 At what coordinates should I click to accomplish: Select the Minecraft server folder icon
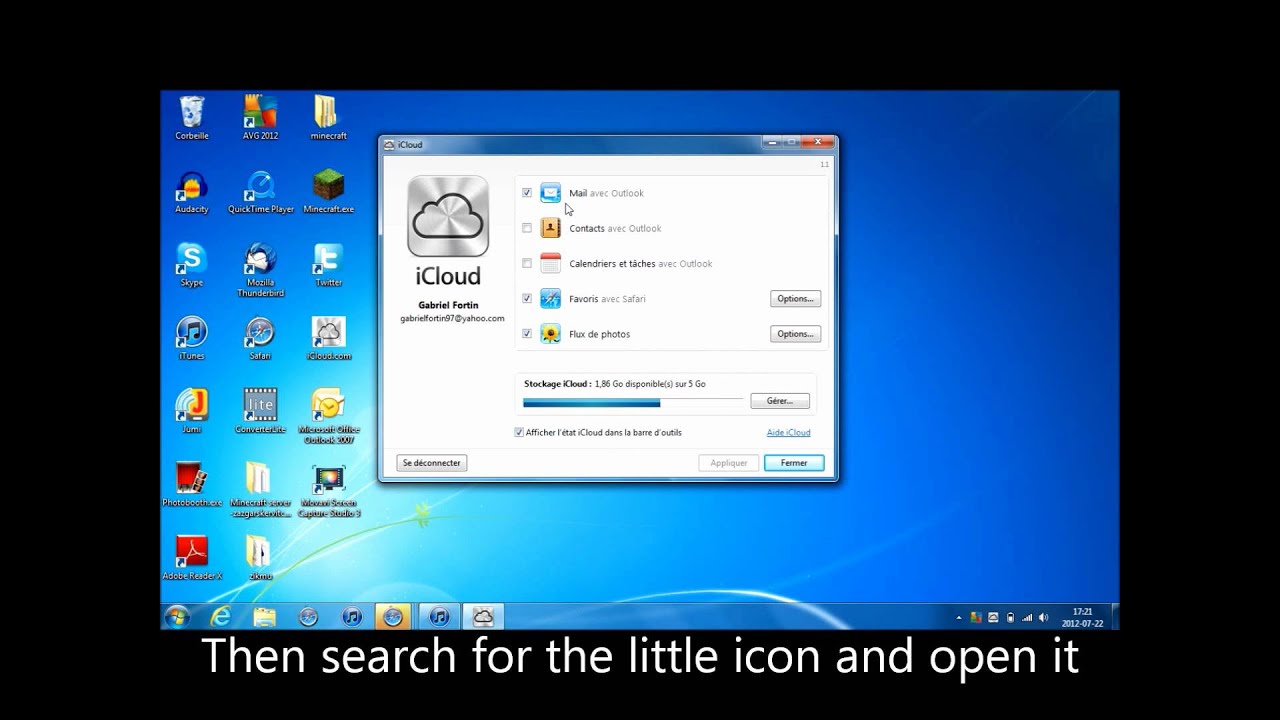tap(260, 490)
